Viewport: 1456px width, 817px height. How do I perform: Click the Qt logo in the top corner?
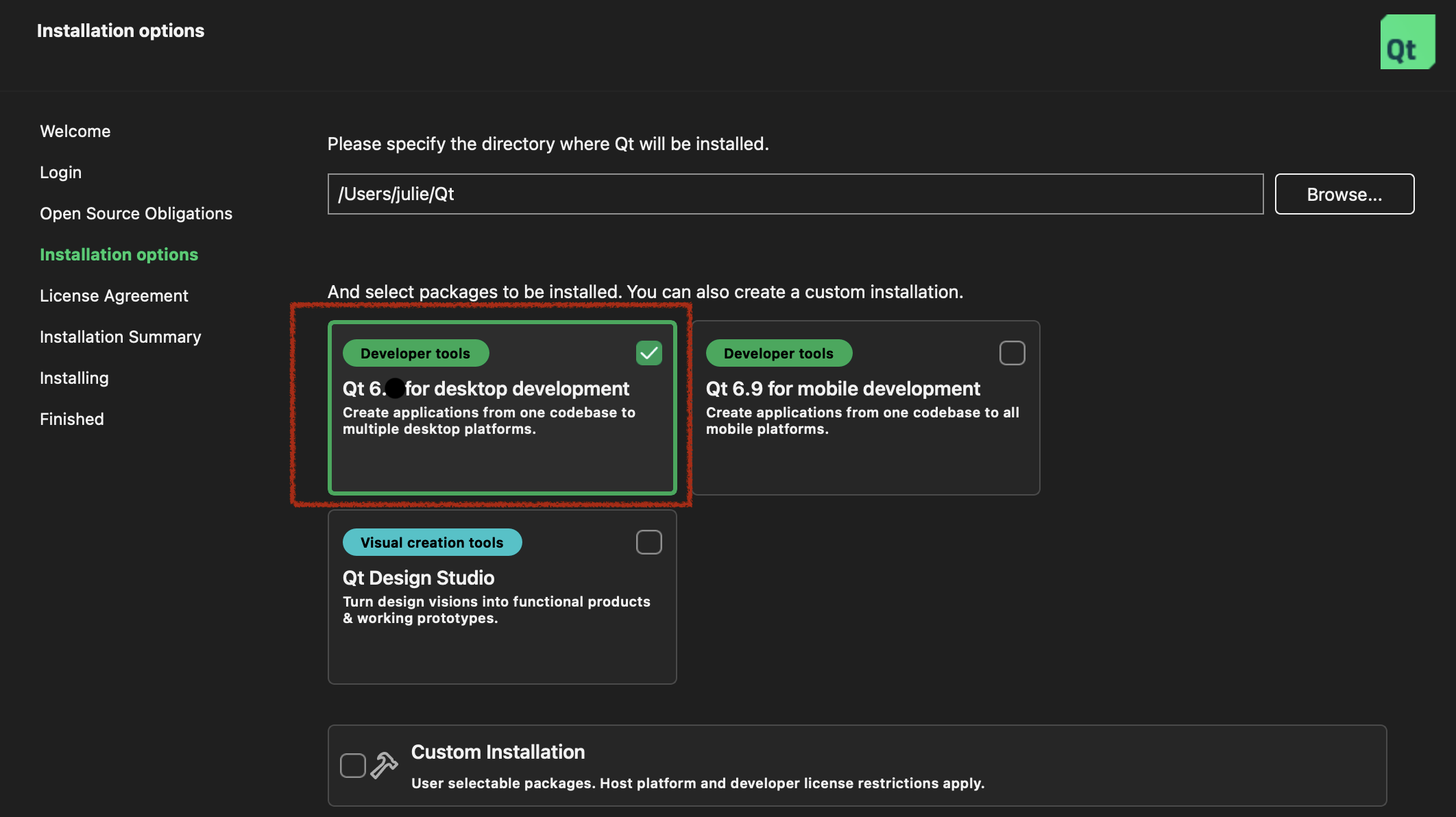pos(1407,41)
